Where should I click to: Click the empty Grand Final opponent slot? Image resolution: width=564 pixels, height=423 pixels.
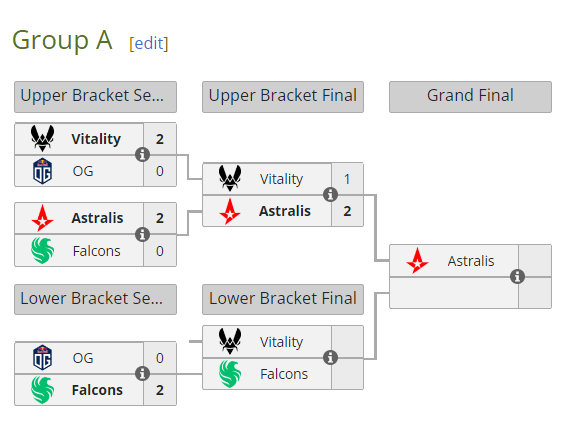pyautogui.click(x=454, y=293)
